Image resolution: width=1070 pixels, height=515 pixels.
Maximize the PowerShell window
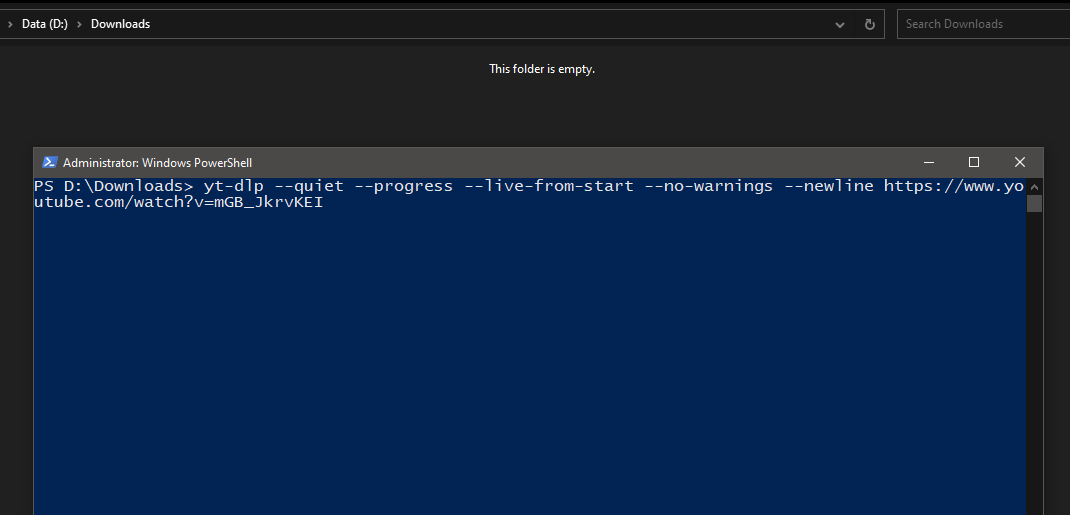[974, 162]
